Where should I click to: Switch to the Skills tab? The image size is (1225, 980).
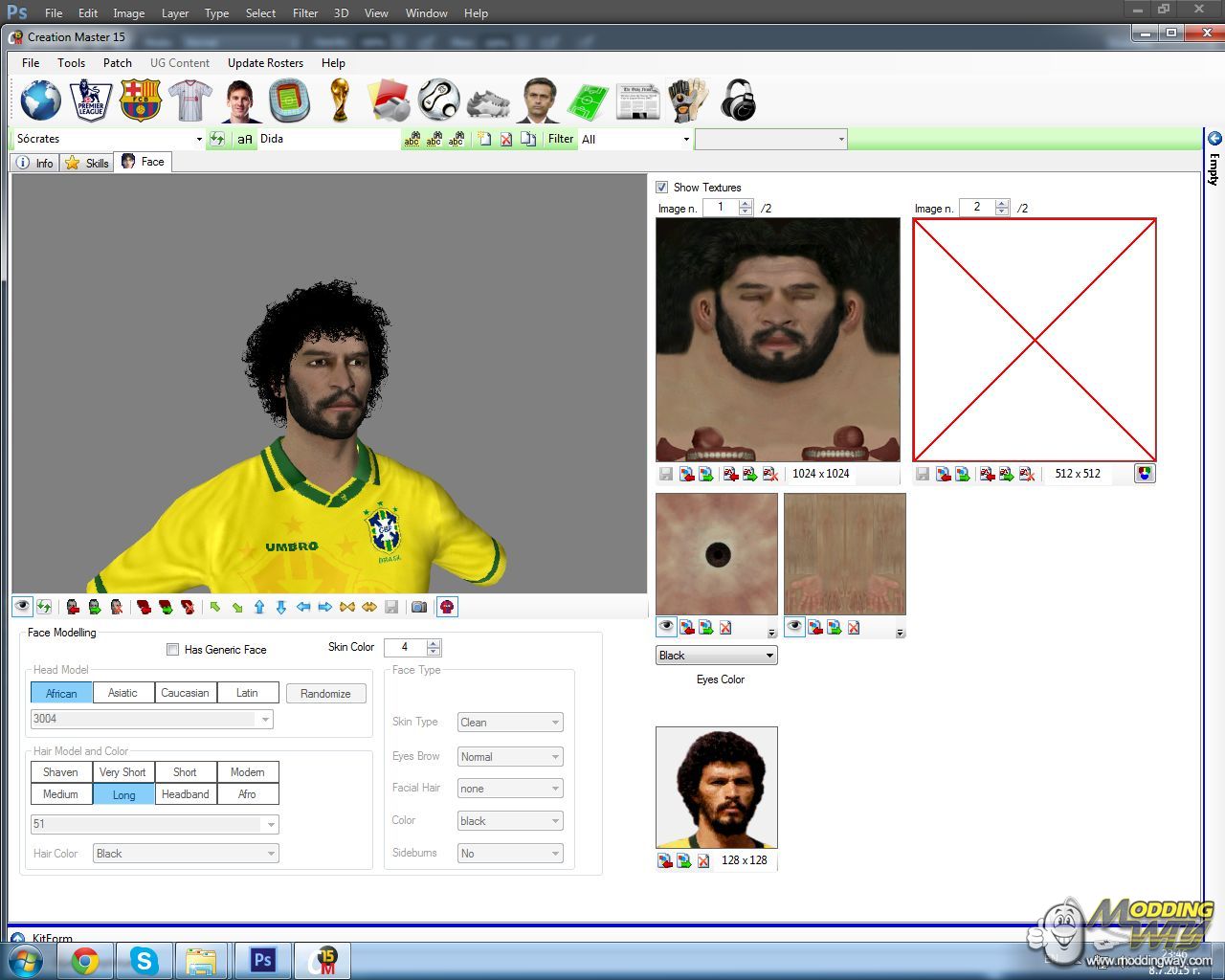86,163
